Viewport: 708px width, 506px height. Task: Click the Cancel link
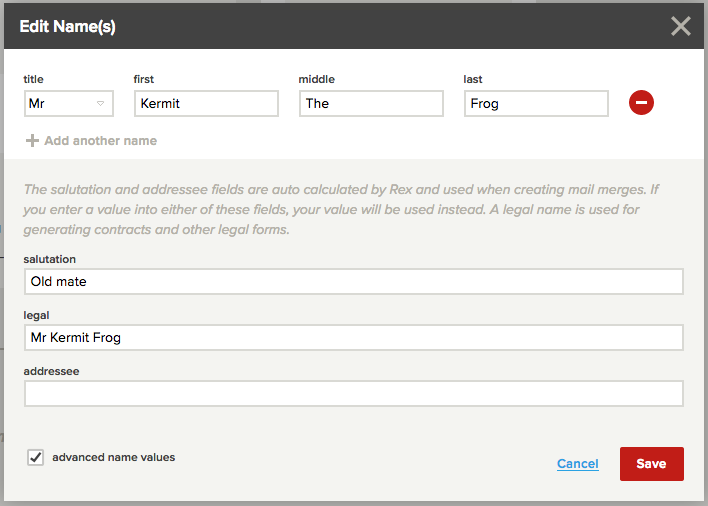(x=578, y=464)
